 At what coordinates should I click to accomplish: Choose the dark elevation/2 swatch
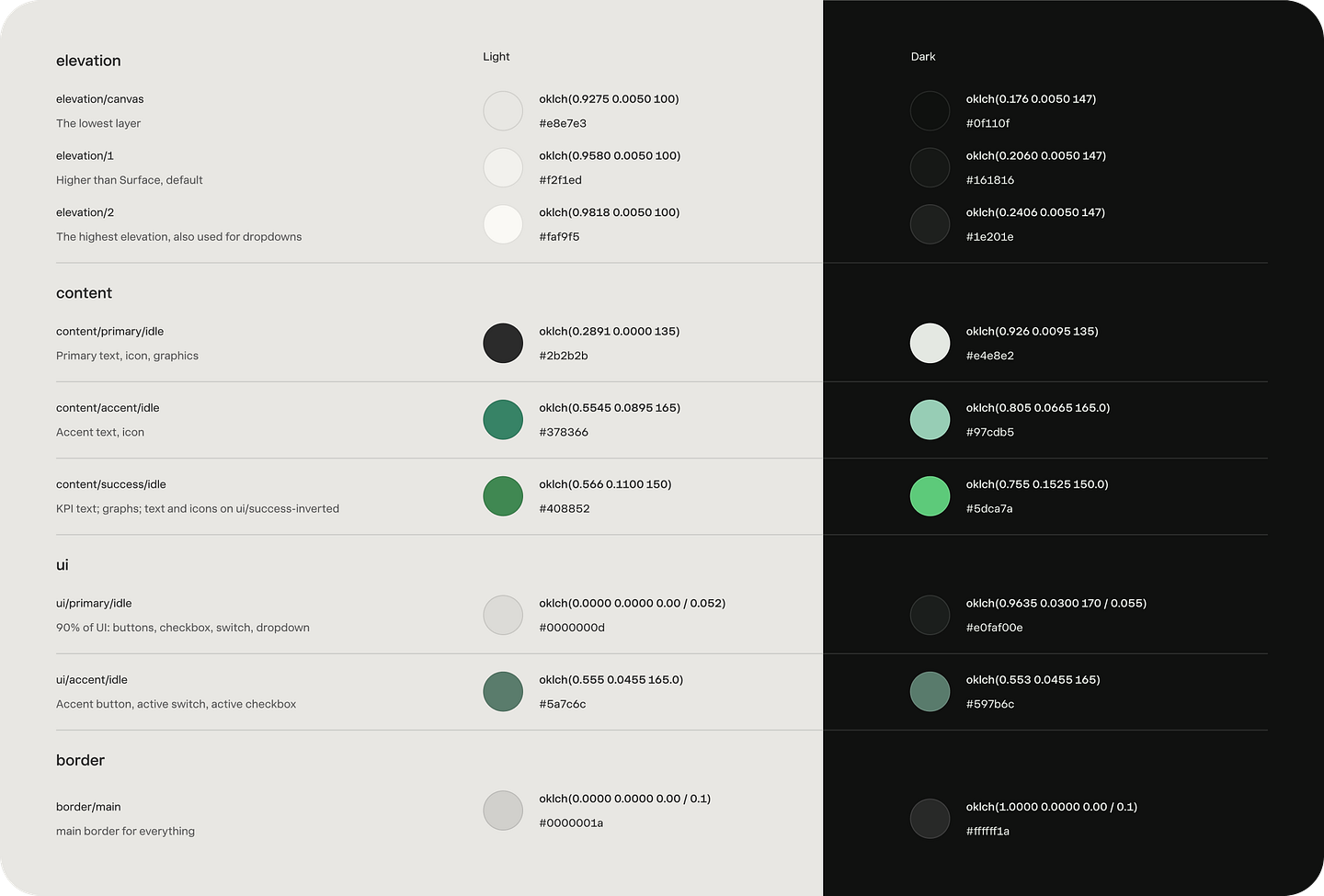[930, 224]
